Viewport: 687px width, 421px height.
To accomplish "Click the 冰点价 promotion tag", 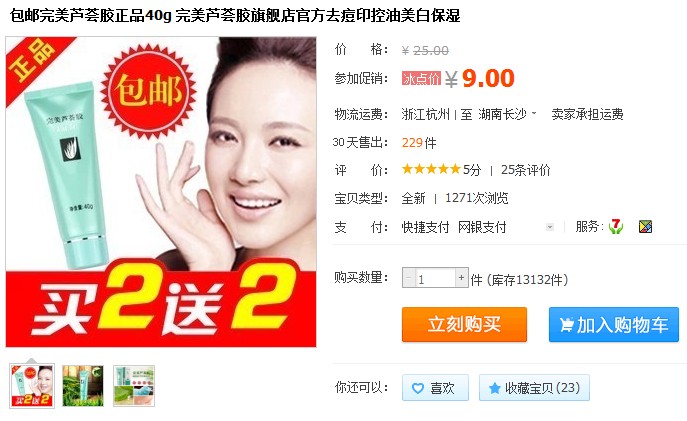I will click(x=421, y=78).
